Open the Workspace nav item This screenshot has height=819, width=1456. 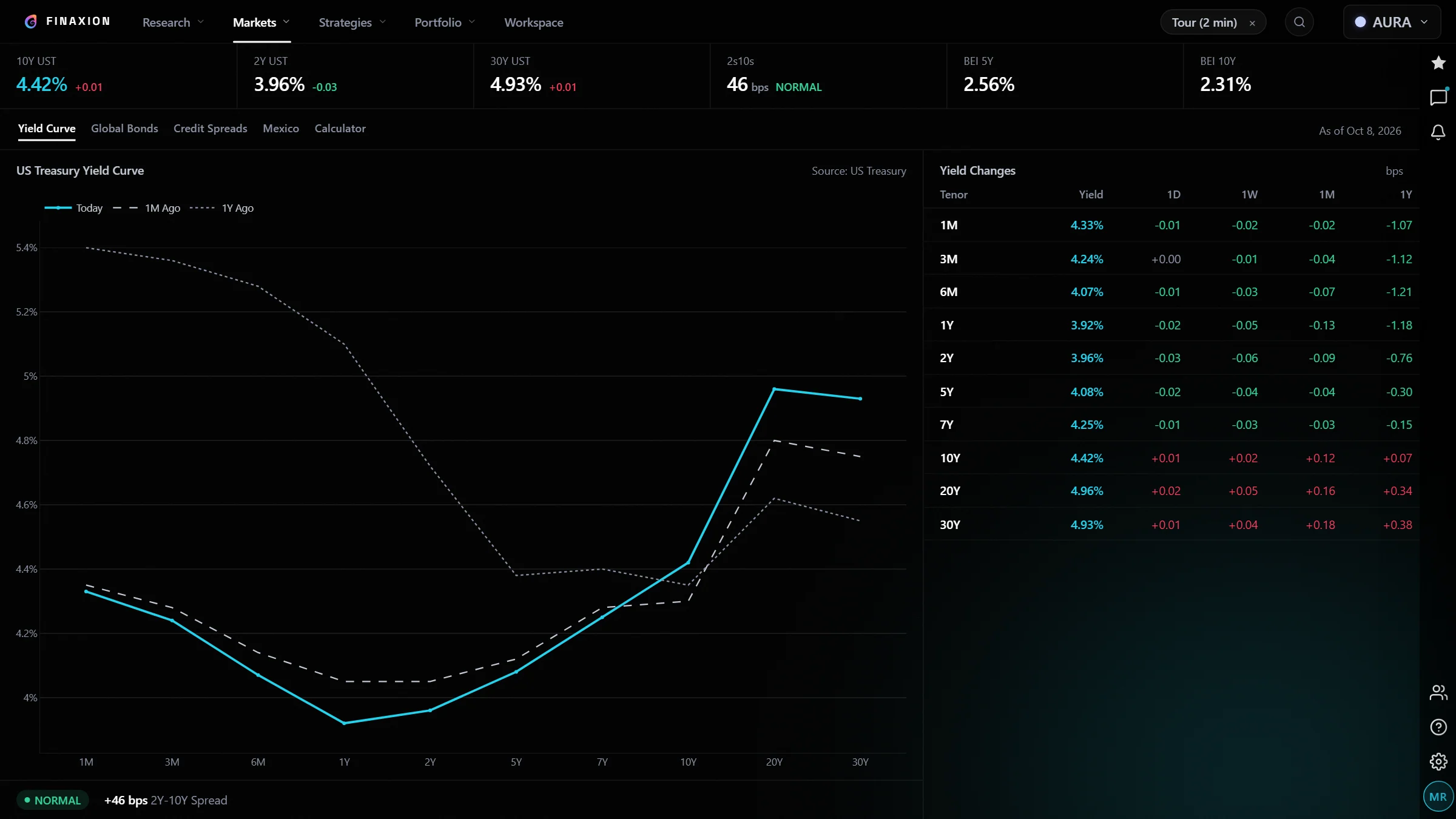[534, 22]
